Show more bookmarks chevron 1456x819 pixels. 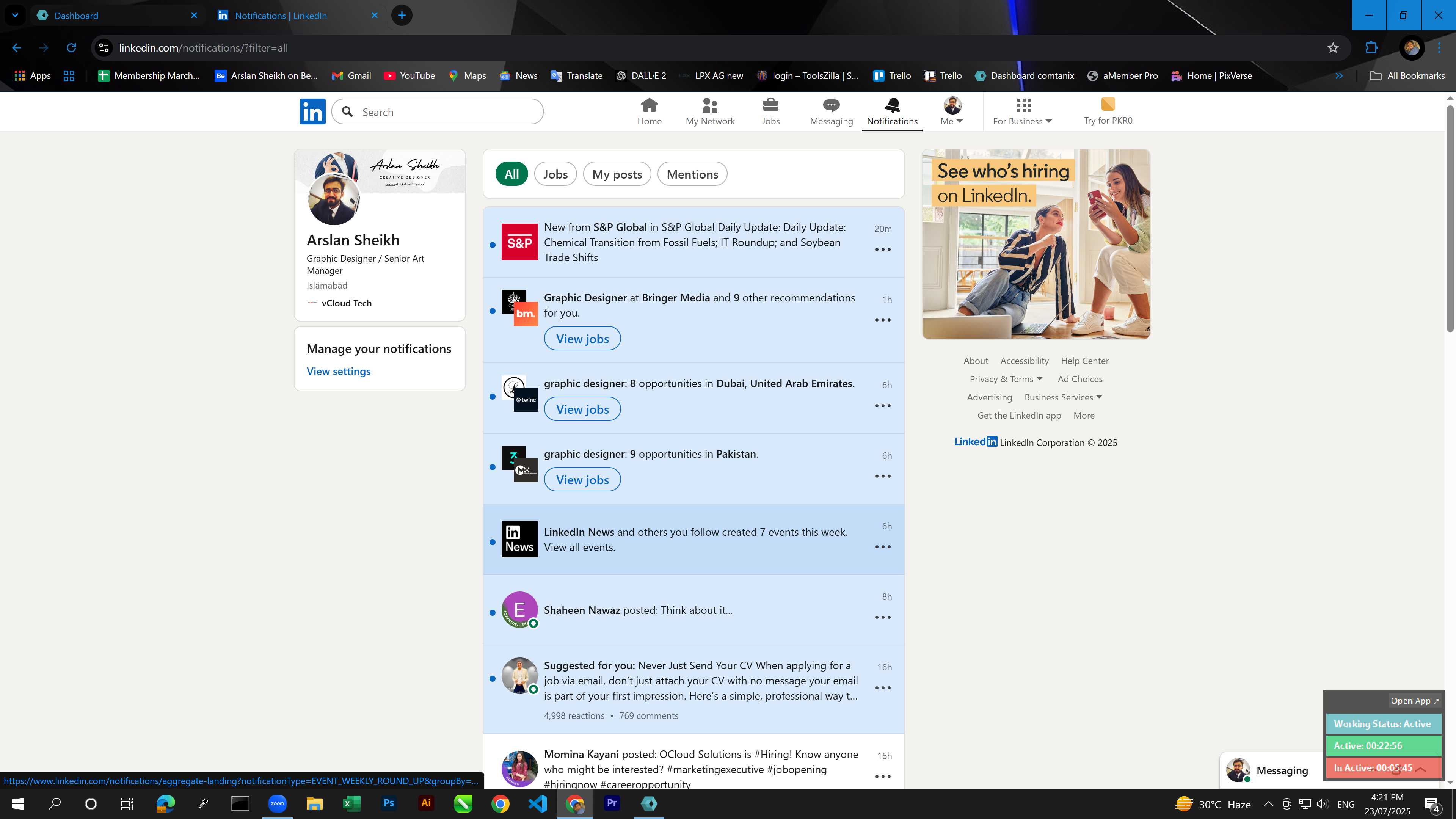click(x=1339, y=76)
